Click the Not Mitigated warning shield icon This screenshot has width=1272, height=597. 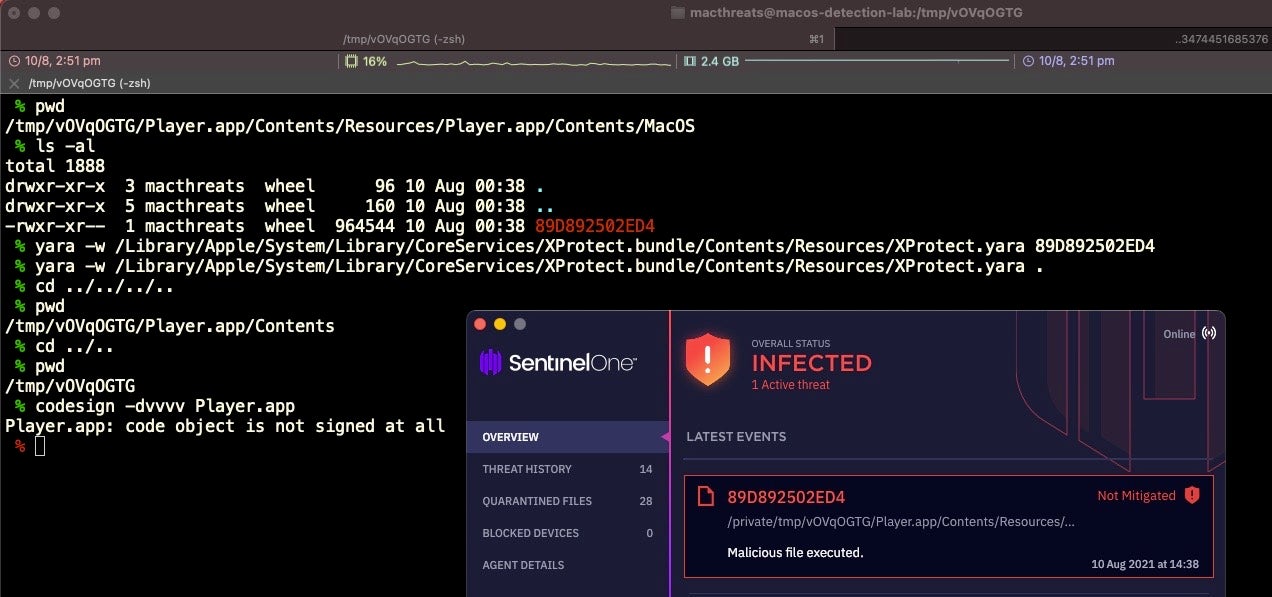click(1191, 495)
